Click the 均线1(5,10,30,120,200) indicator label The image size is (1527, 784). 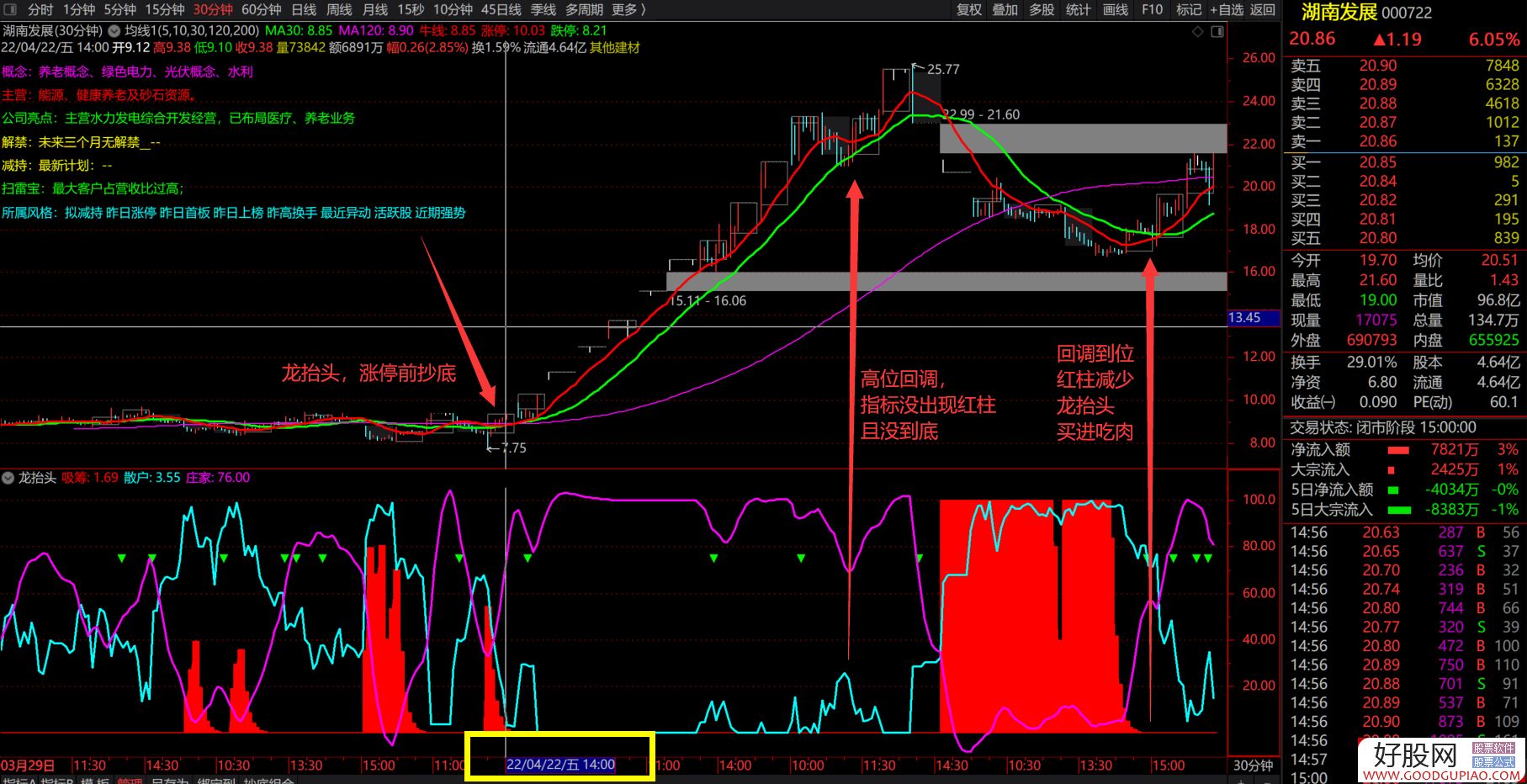pos(192,31)
